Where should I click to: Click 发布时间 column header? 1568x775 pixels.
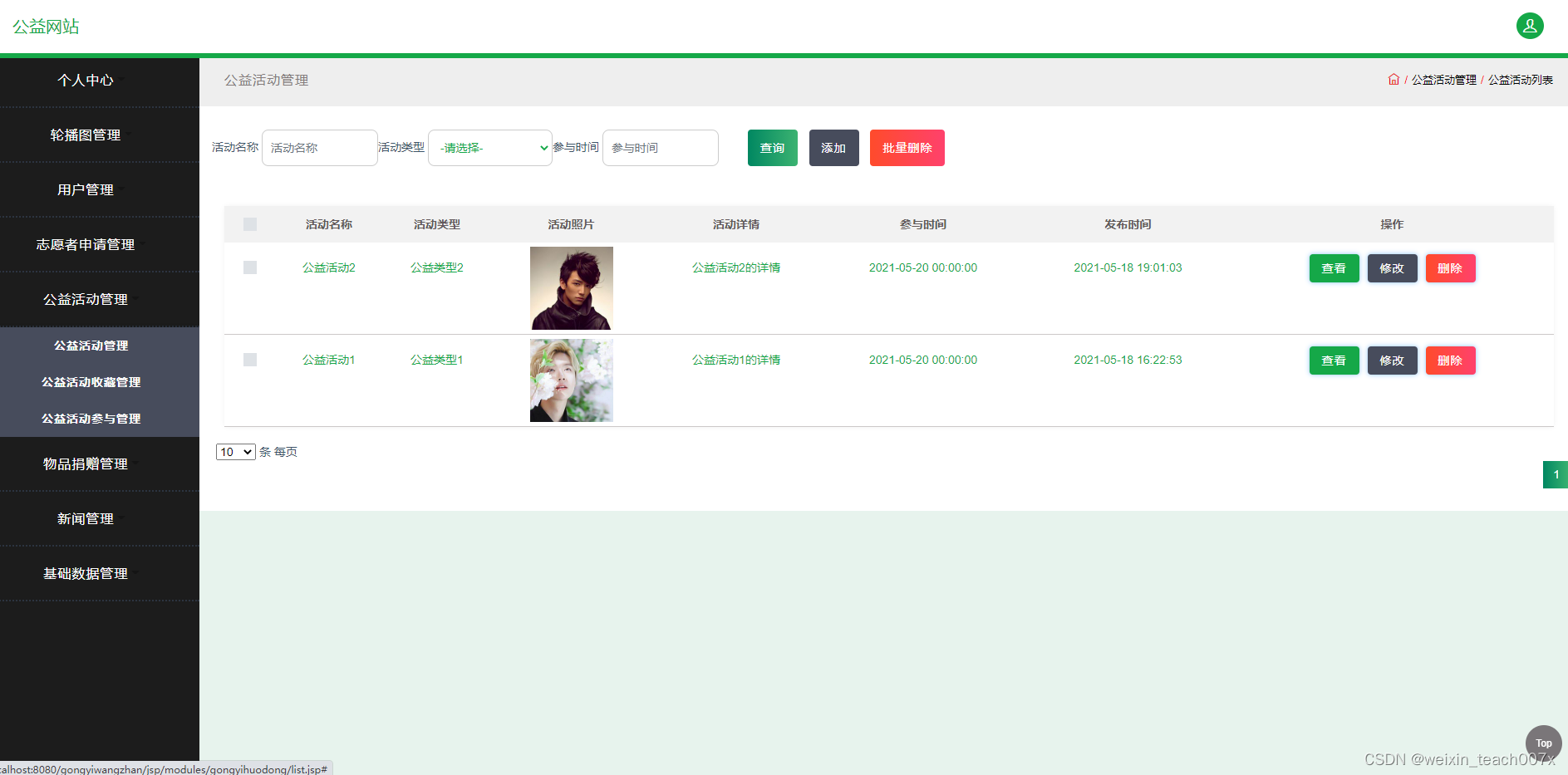pos(1128,224)
